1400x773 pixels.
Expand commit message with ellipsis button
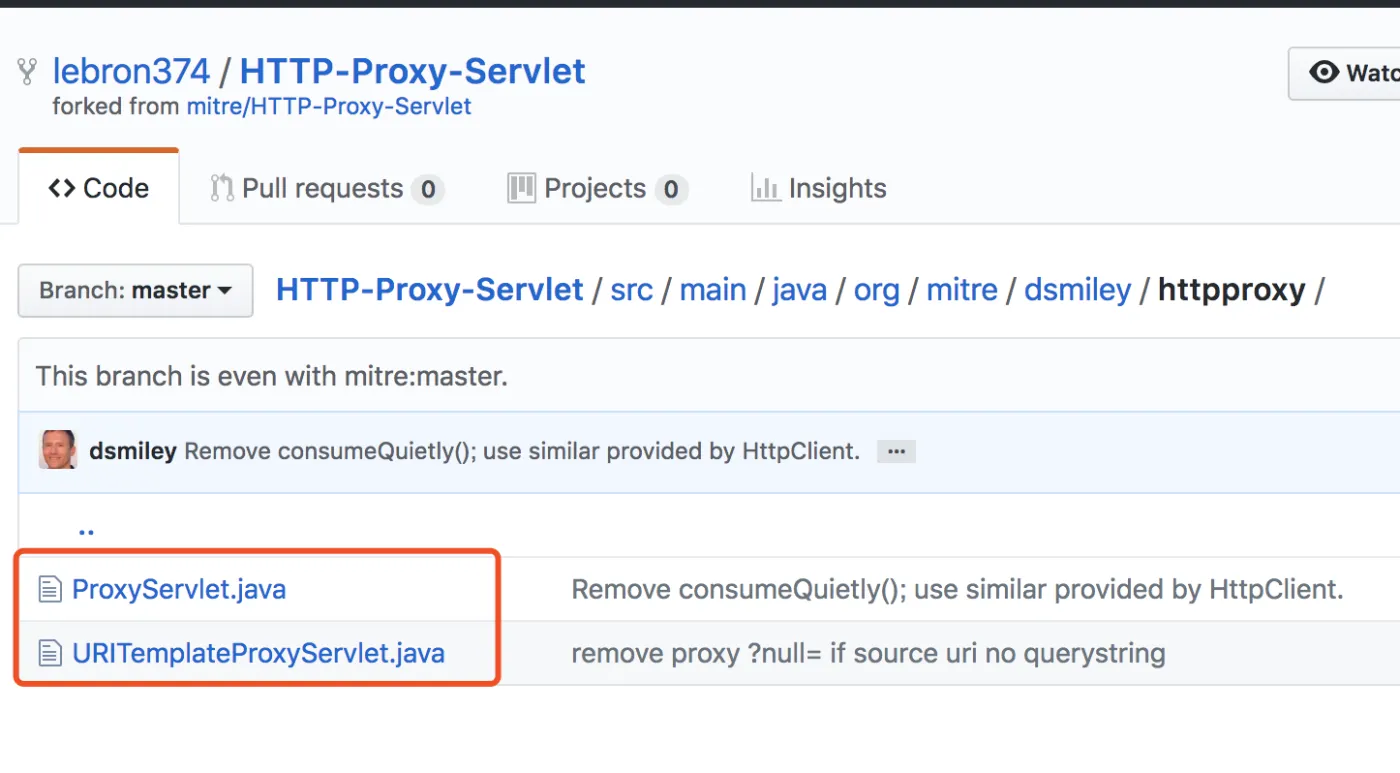pos(896,452)
